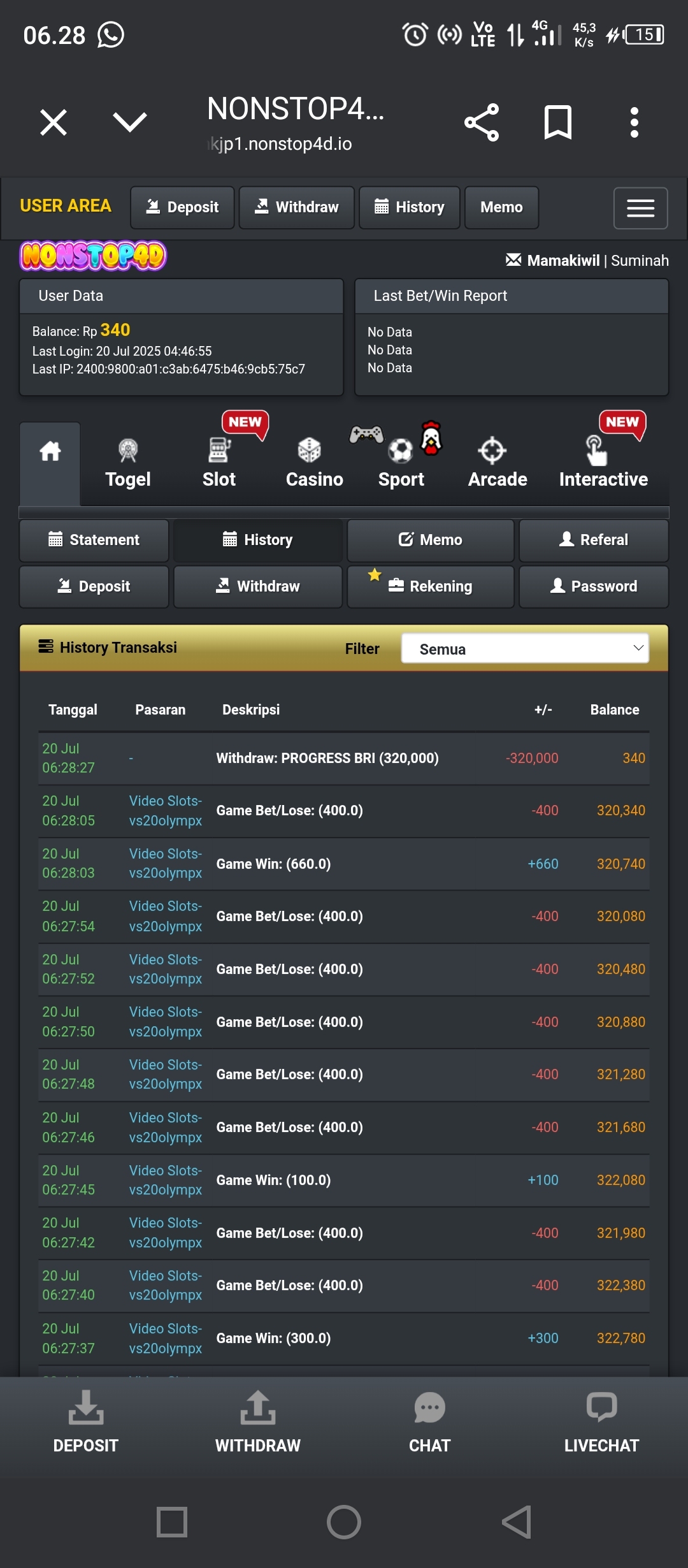Open the browser three-dot overflow menu
Screen dimensions: 688x1568
634,122
